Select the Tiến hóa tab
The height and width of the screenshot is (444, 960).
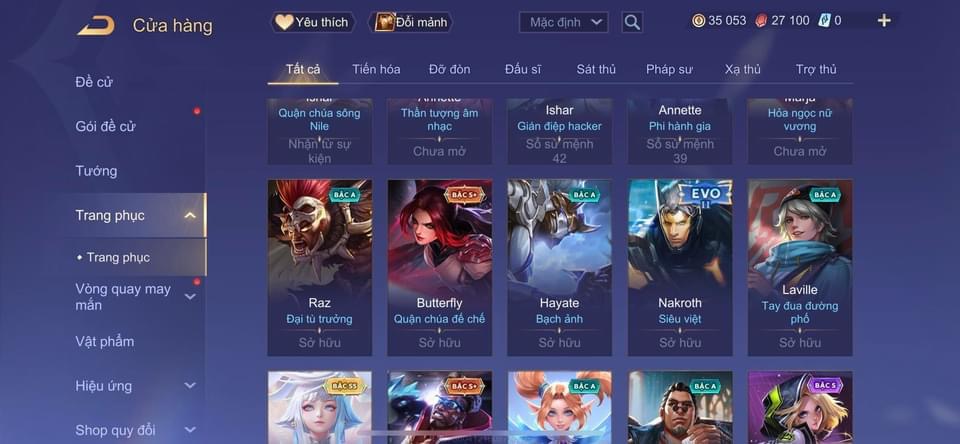[376, 69]
